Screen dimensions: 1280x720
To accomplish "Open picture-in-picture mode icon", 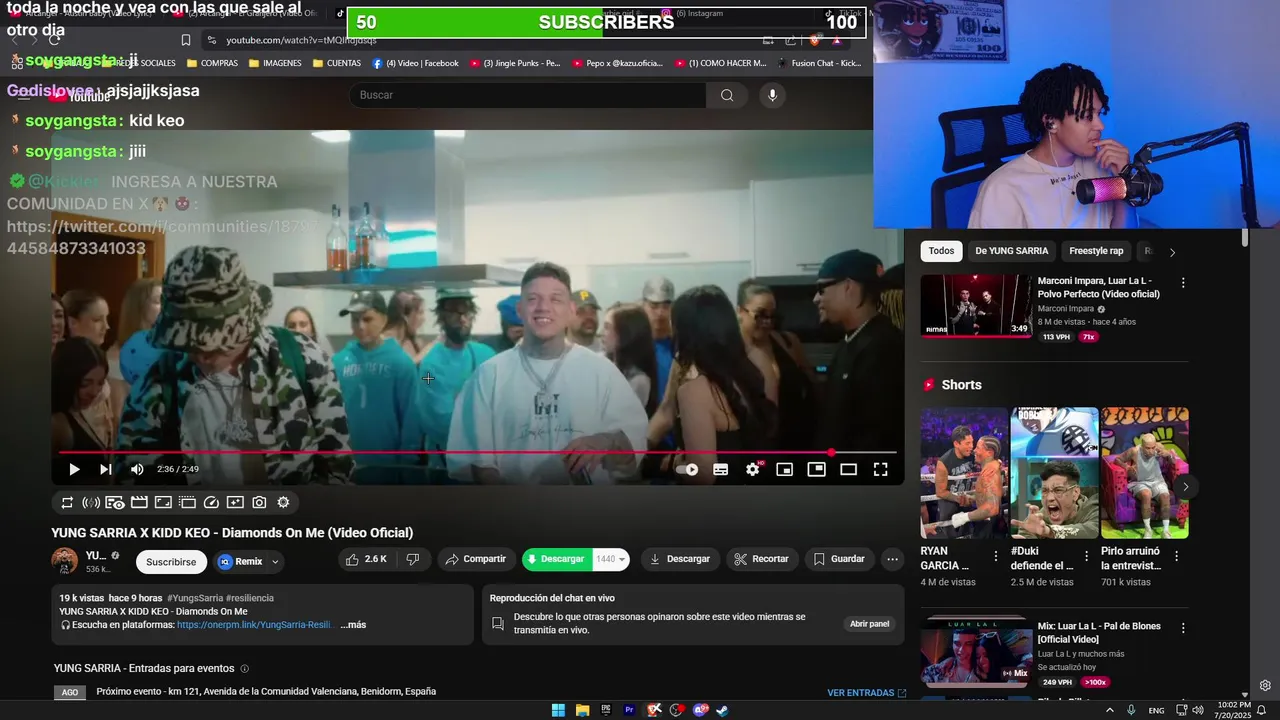I will tap(817, 469).
